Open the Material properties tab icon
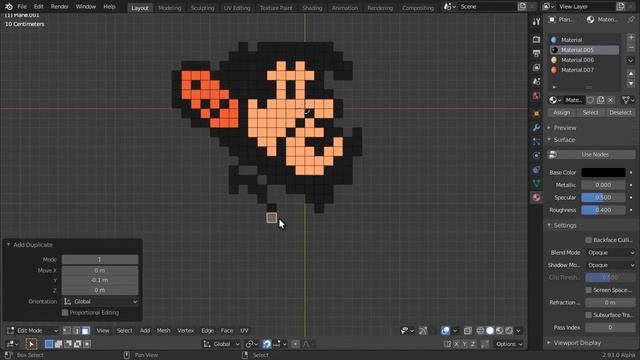 [536, 198]
